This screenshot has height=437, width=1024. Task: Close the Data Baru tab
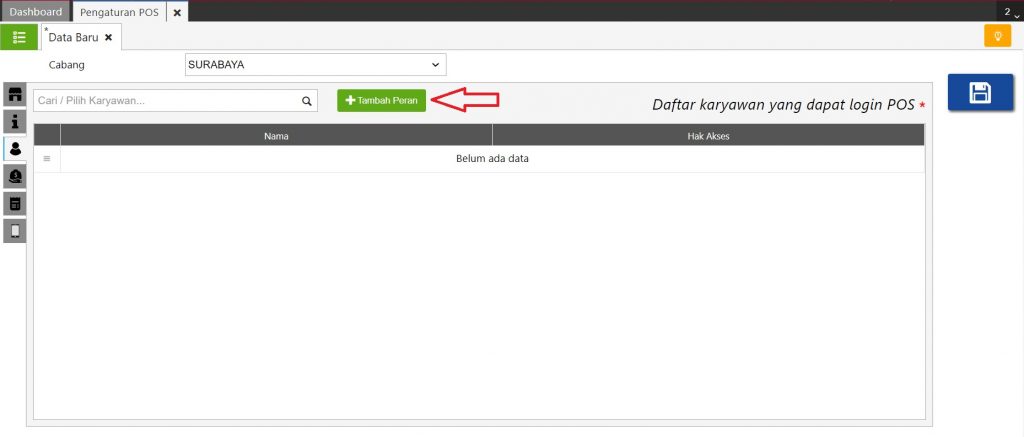pos(108,37)
